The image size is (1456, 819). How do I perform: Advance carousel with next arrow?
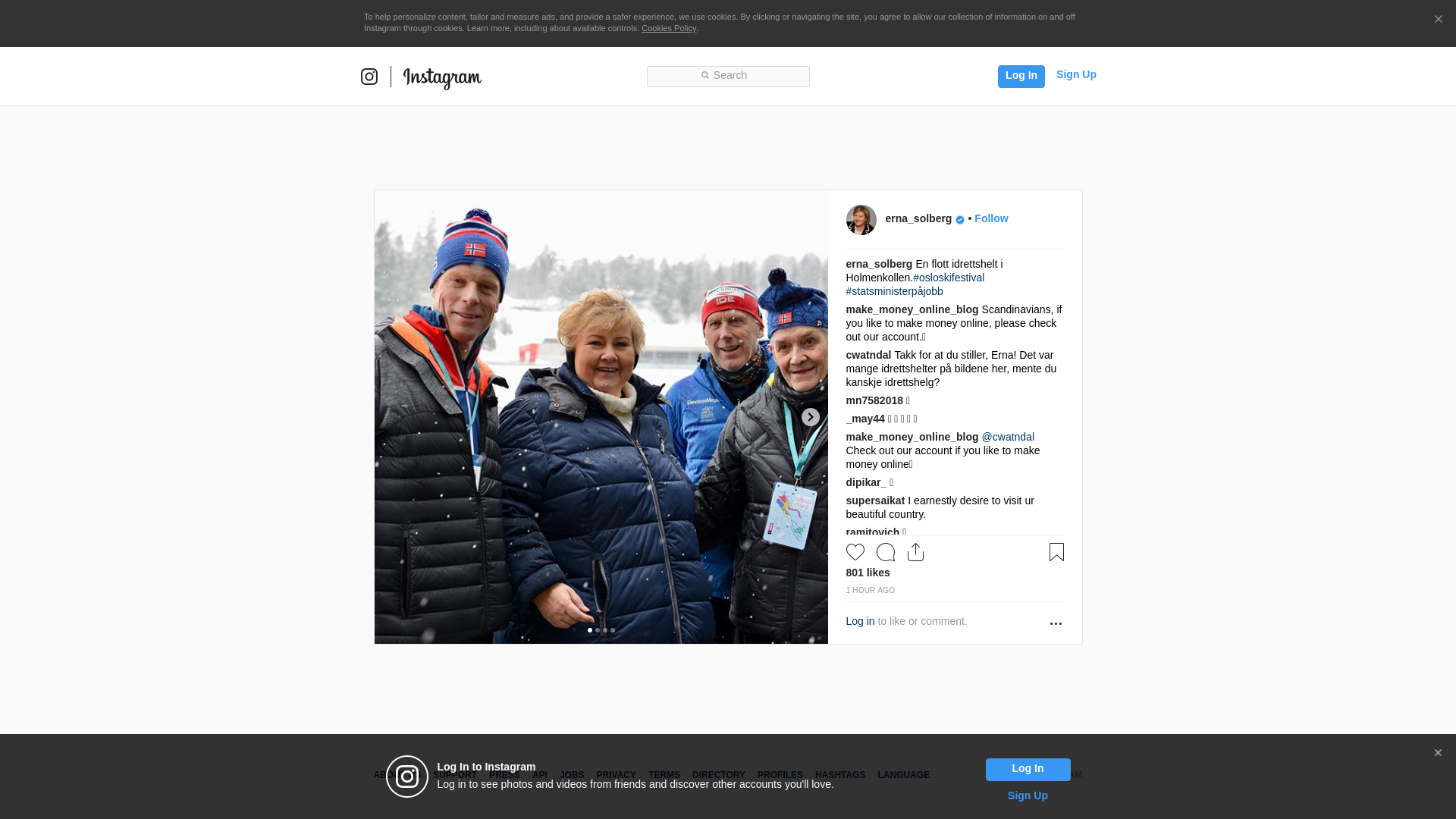[810, 417]
